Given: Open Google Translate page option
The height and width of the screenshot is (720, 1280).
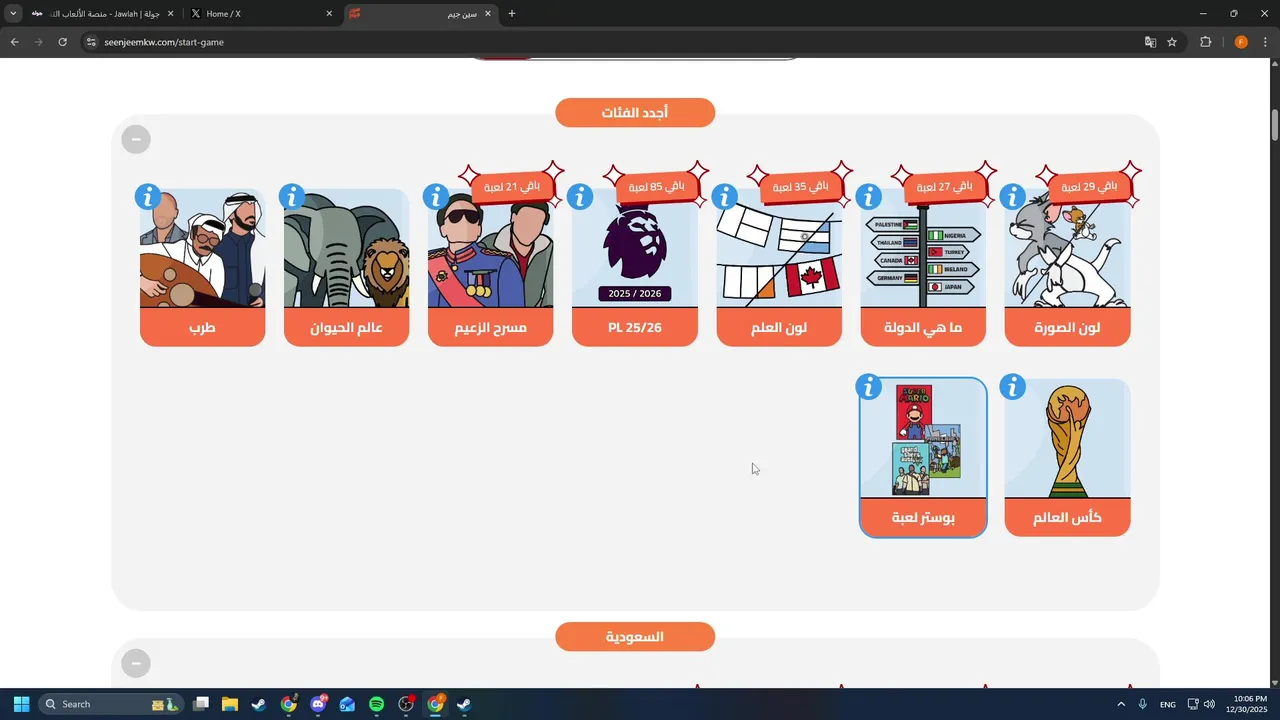Looking at the screenshot, I should pyautogui.click(x=1150, y=42).
